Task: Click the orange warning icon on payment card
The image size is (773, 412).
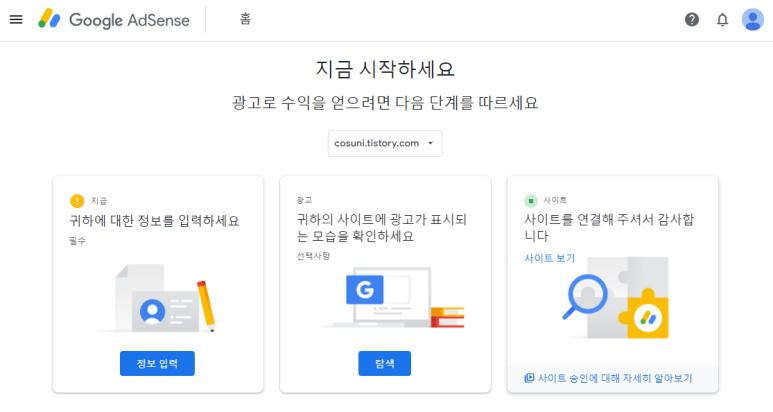Action: (77, 201)
